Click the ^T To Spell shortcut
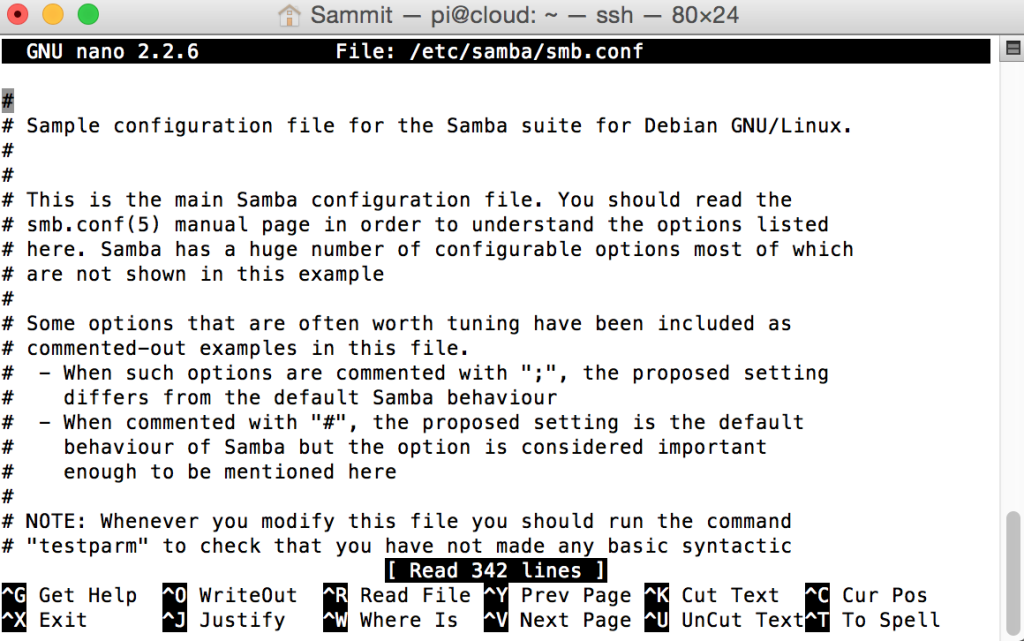Viewport: 1024px width, 641px height. pos(872,619)
